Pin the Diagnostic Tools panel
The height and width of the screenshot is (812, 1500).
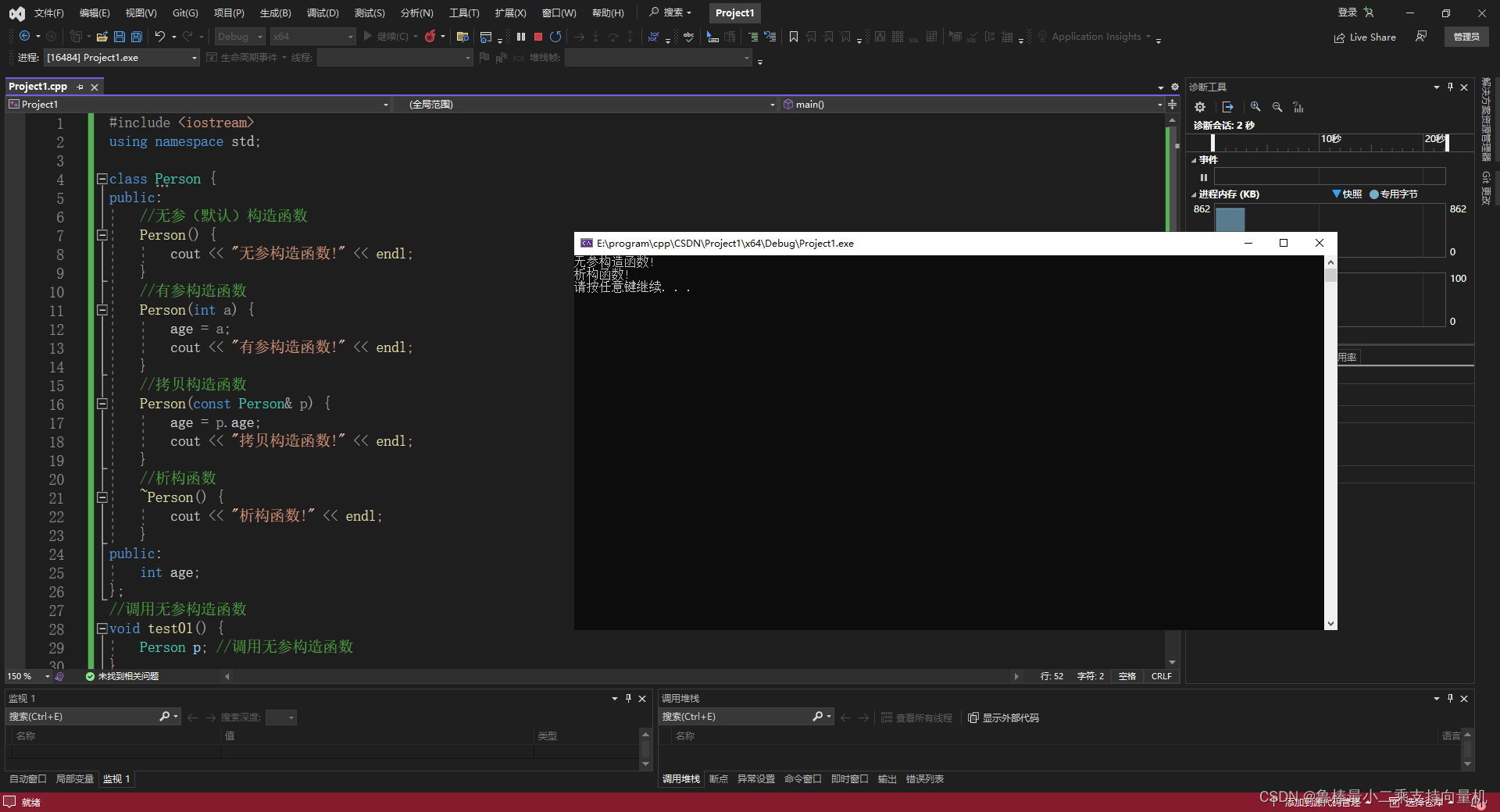pos(1450,87)
